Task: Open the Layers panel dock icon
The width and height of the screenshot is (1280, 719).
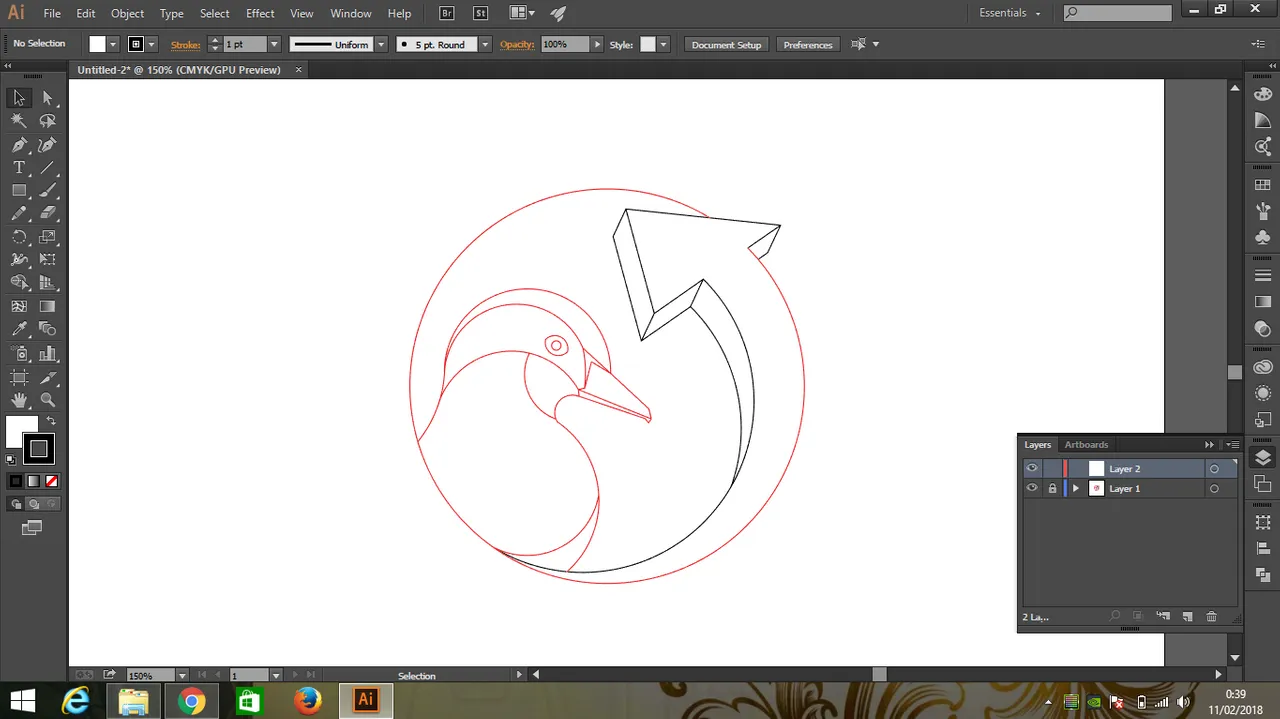Action: [x=1263, y=458]
